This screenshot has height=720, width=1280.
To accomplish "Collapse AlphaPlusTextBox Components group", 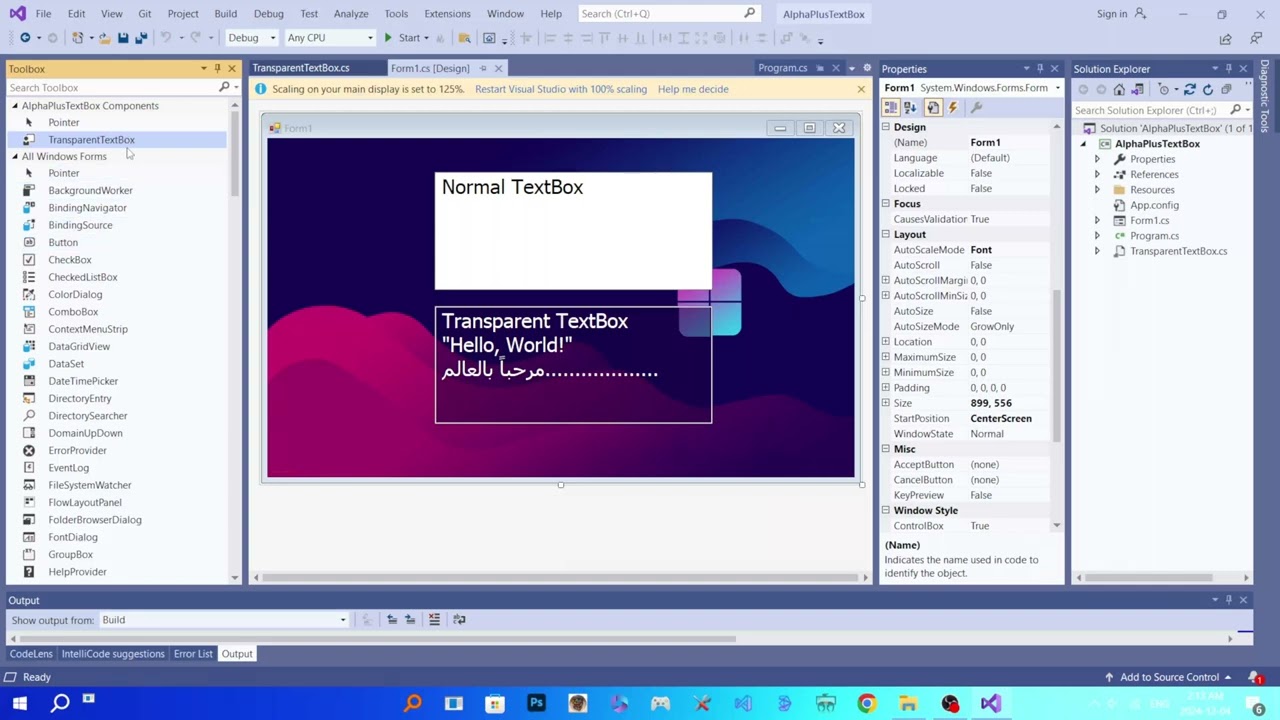I will pos(15,106).
